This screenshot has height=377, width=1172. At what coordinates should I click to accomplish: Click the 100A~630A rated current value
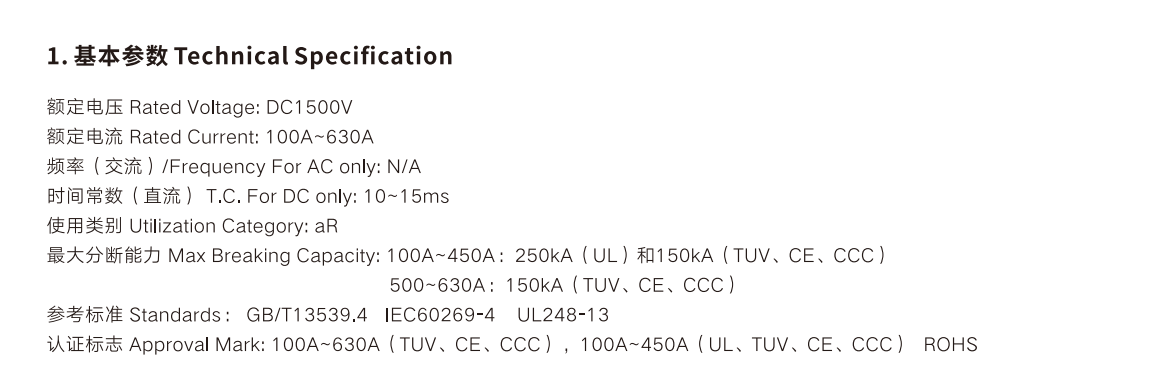[x=319, y=138]
